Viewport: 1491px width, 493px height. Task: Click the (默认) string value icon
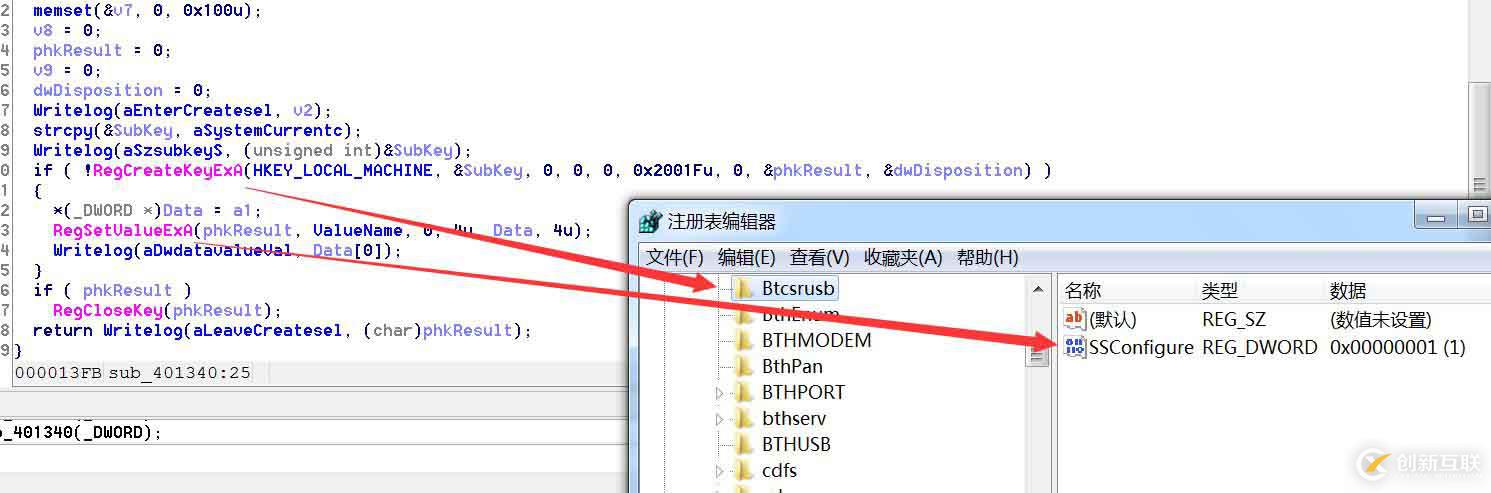click(1075, 320)
